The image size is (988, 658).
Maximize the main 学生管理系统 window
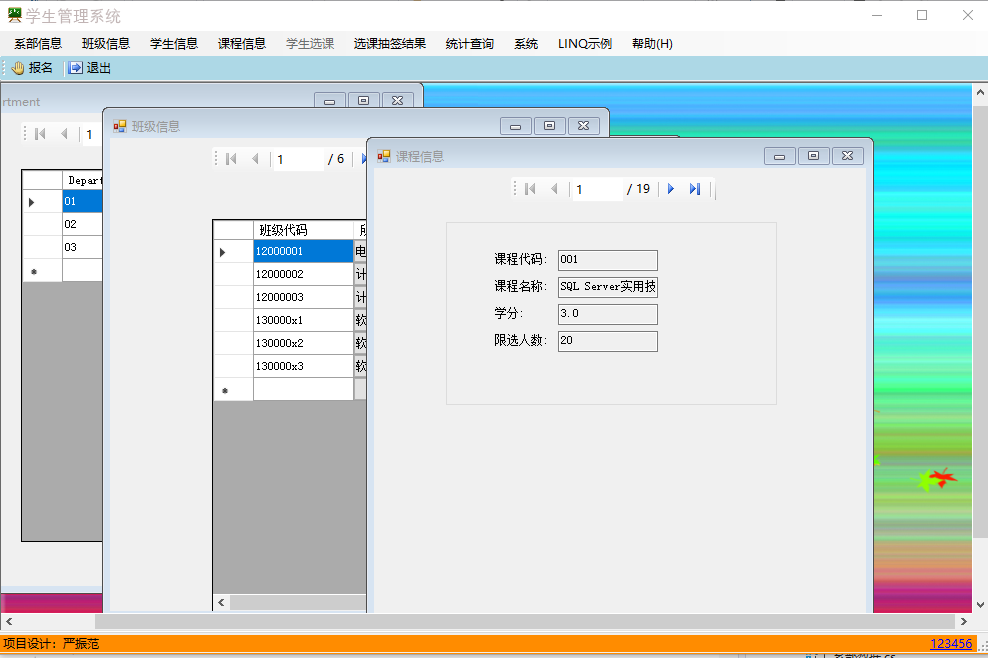[922, 15]
